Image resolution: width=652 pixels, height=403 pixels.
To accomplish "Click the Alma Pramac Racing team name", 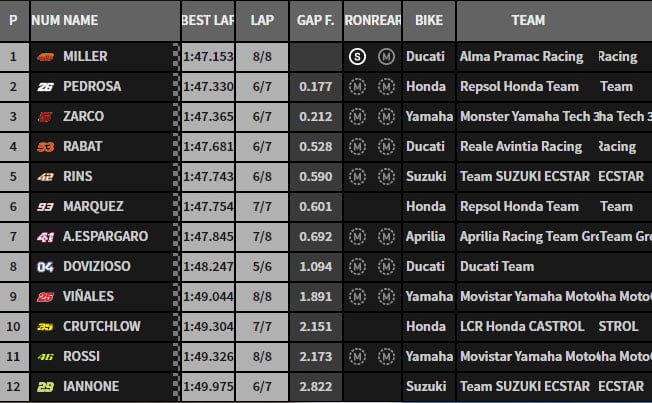I will tap(521, 57).
